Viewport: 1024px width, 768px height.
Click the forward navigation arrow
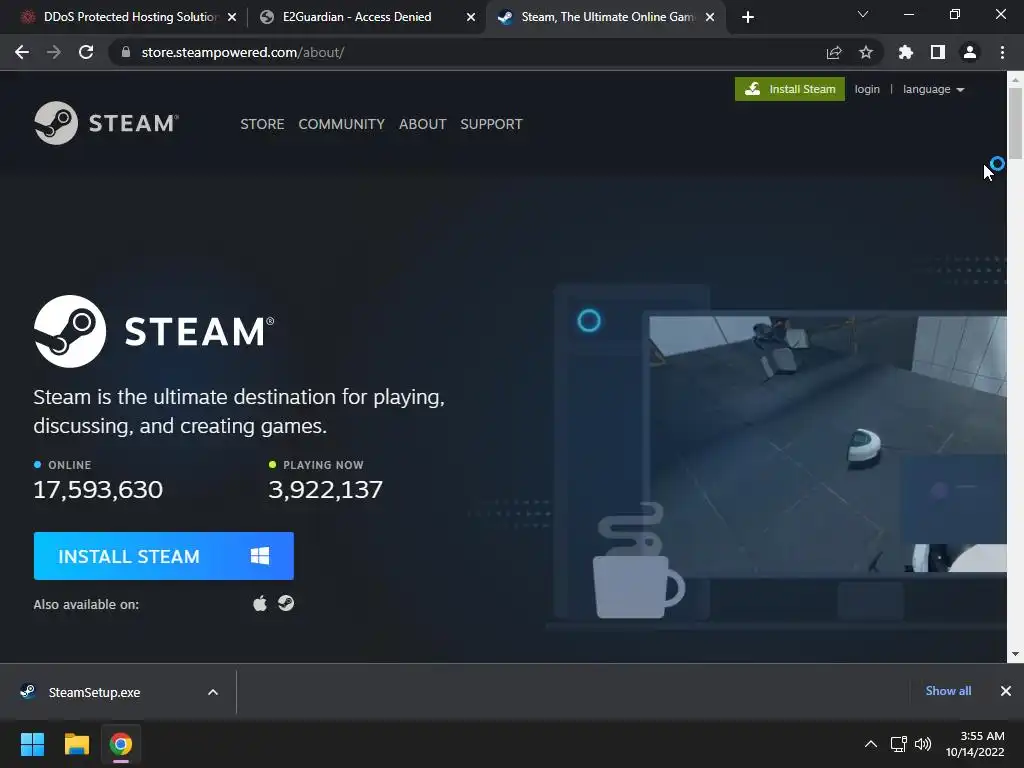point(54,52)
